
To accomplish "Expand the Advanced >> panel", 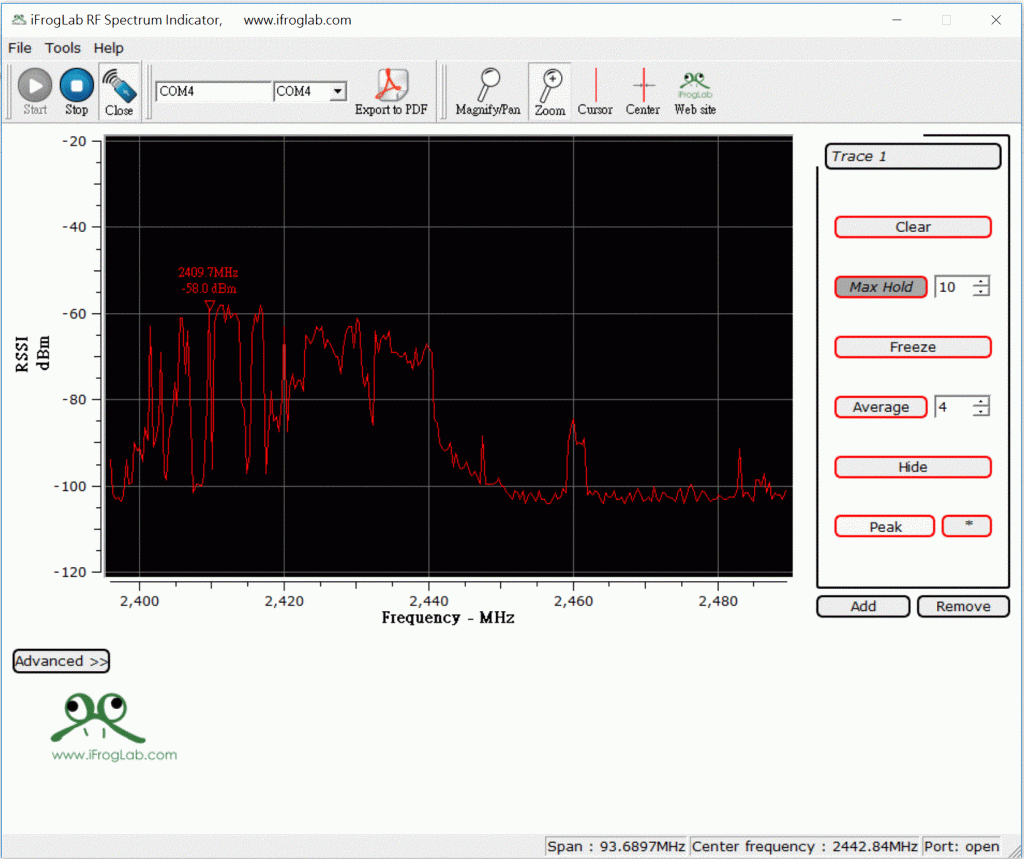I will tap(61, 661).
